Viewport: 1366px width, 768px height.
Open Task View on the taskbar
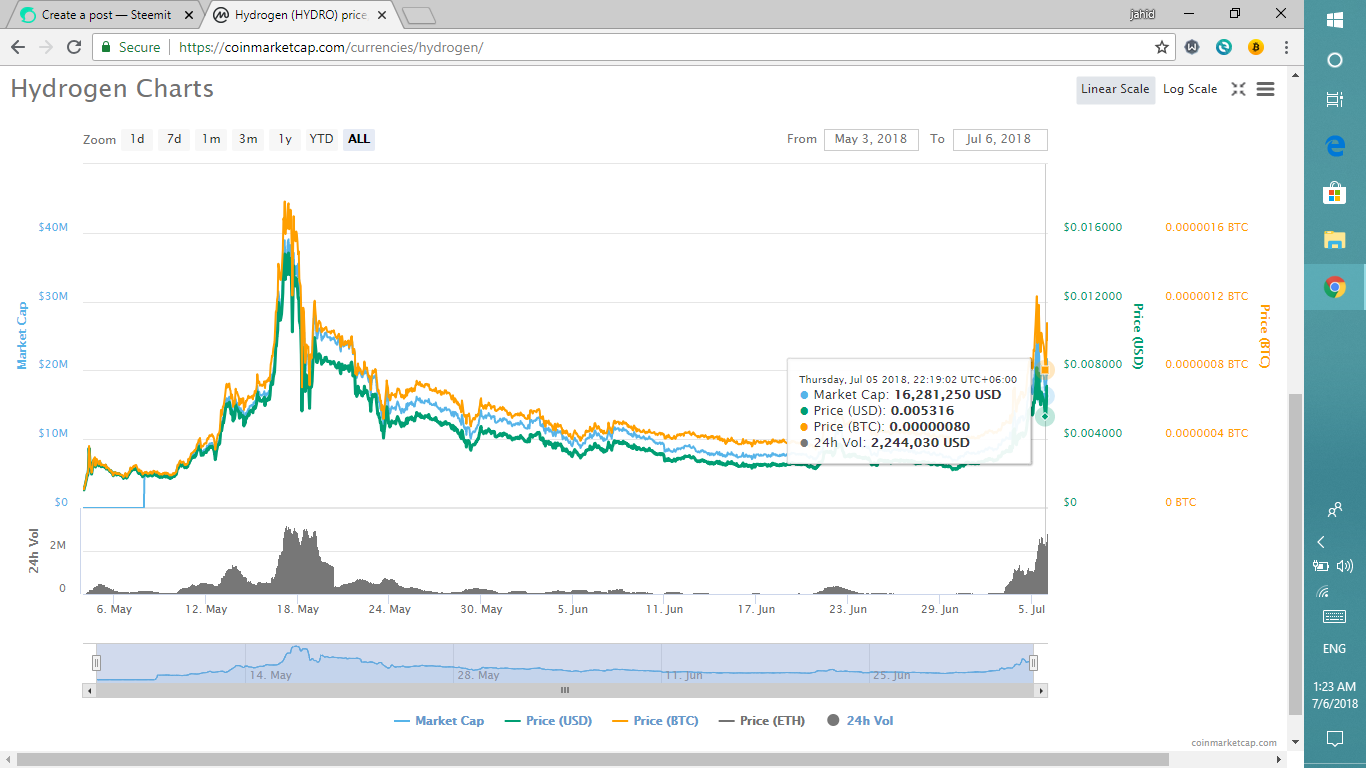[1334, 100]
